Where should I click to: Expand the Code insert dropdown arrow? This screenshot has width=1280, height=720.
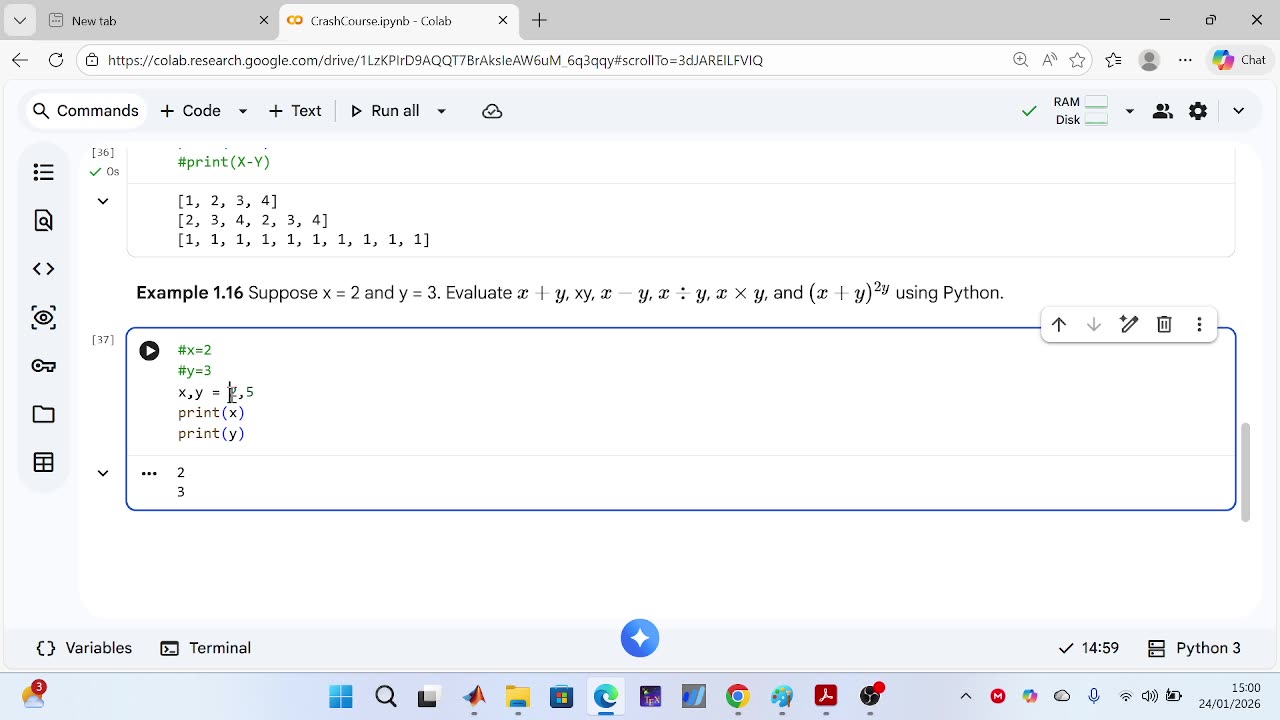click(242, 111)
